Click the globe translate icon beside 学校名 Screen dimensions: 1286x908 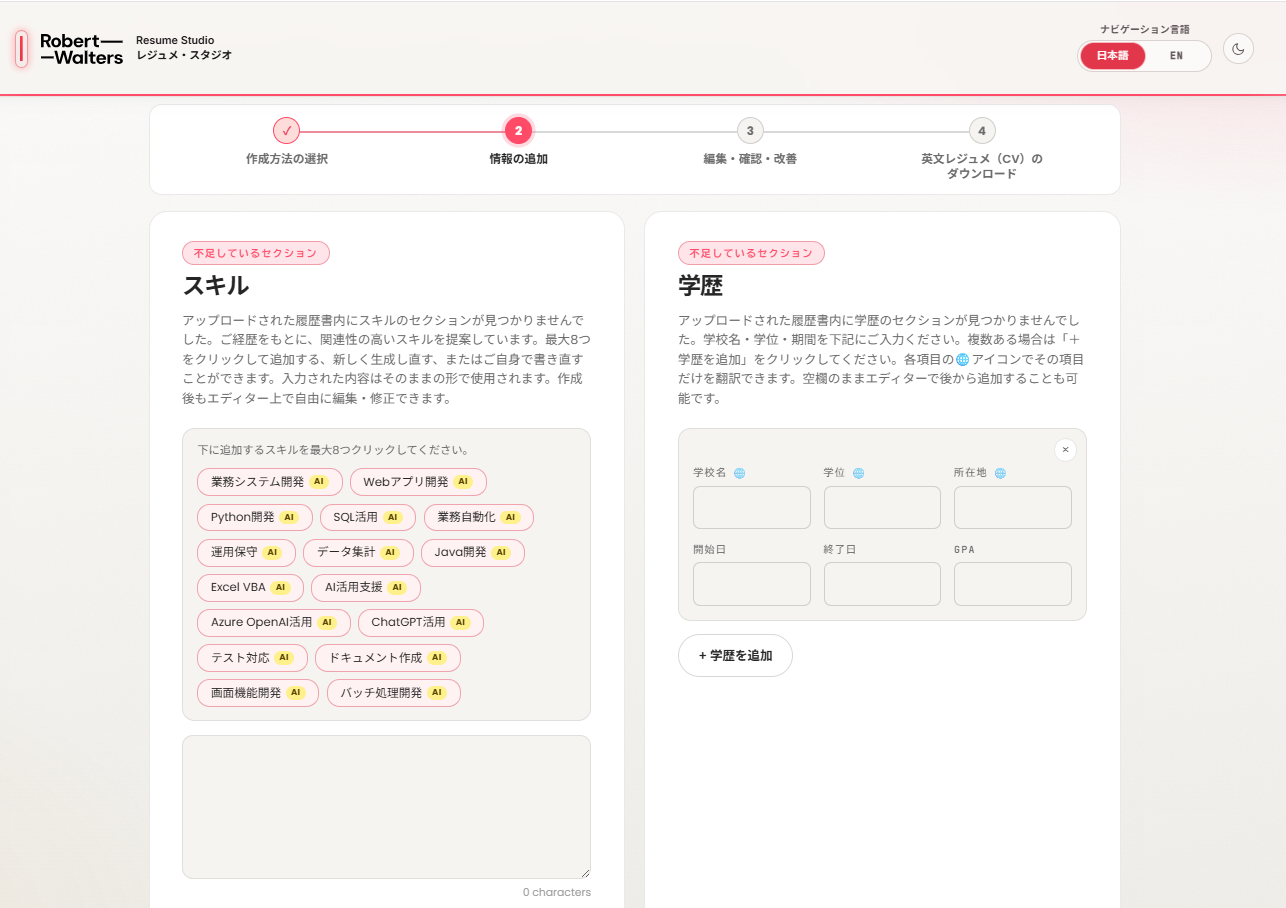click(739, 473)
